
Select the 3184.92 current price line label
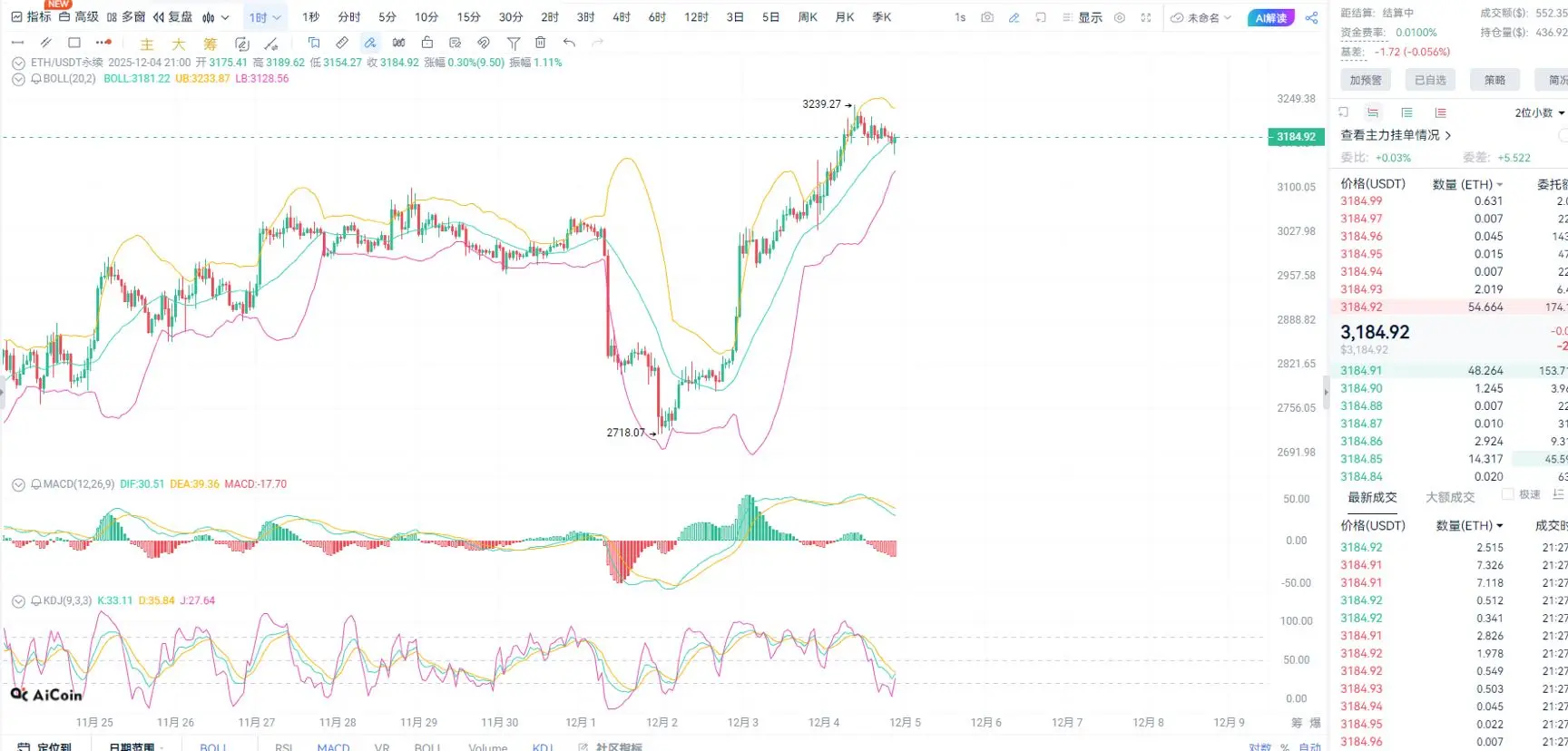coord(1296,137)
